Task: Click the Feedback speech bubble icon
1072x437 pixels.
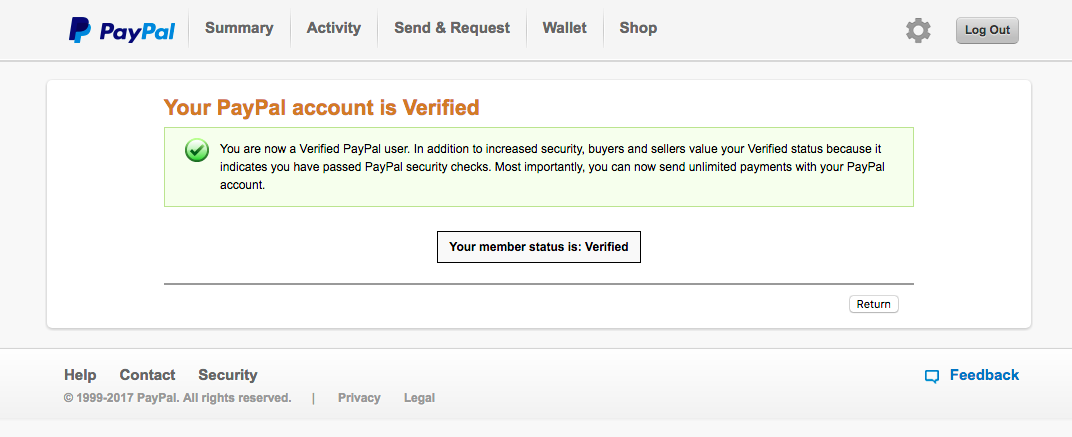Action: [x=932, y=377]
